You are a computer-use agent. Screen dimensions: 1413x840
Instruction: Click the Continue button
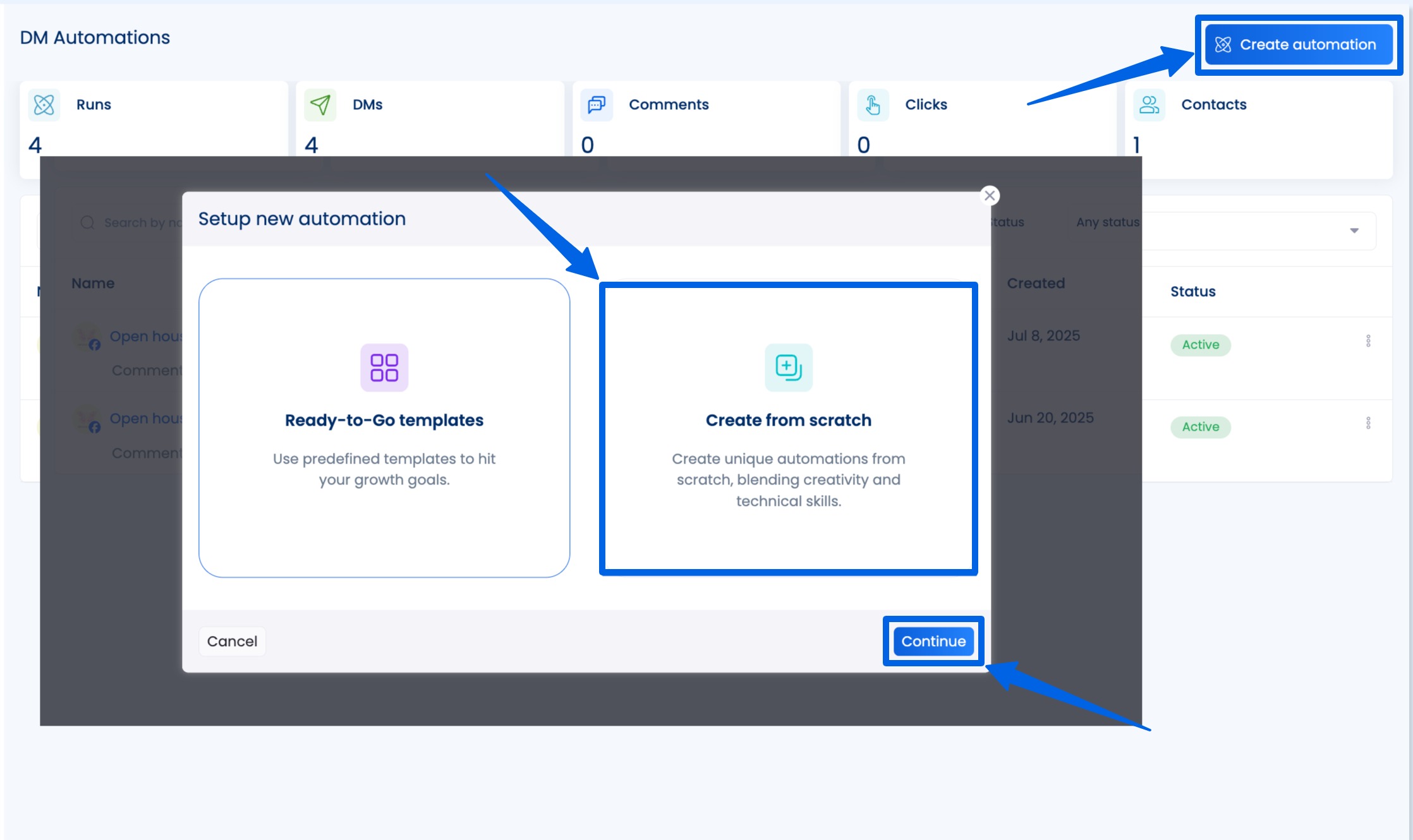933,641
